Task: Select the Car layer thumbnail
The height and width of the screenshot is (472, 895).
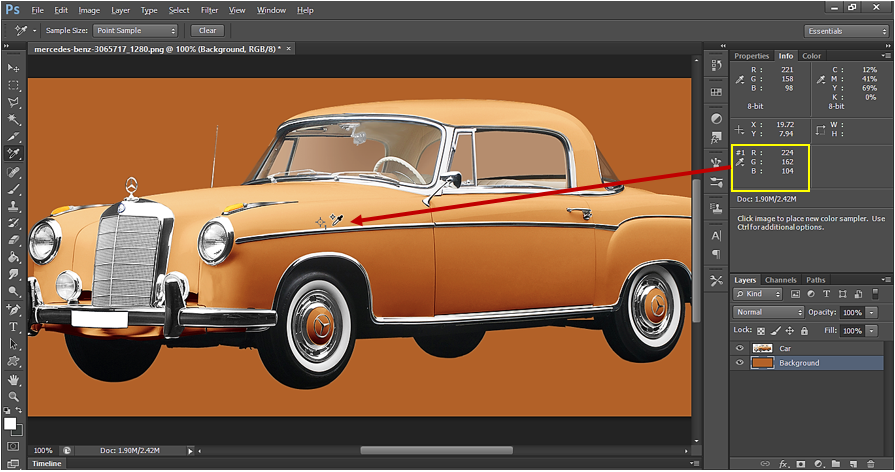Action: 761,348
